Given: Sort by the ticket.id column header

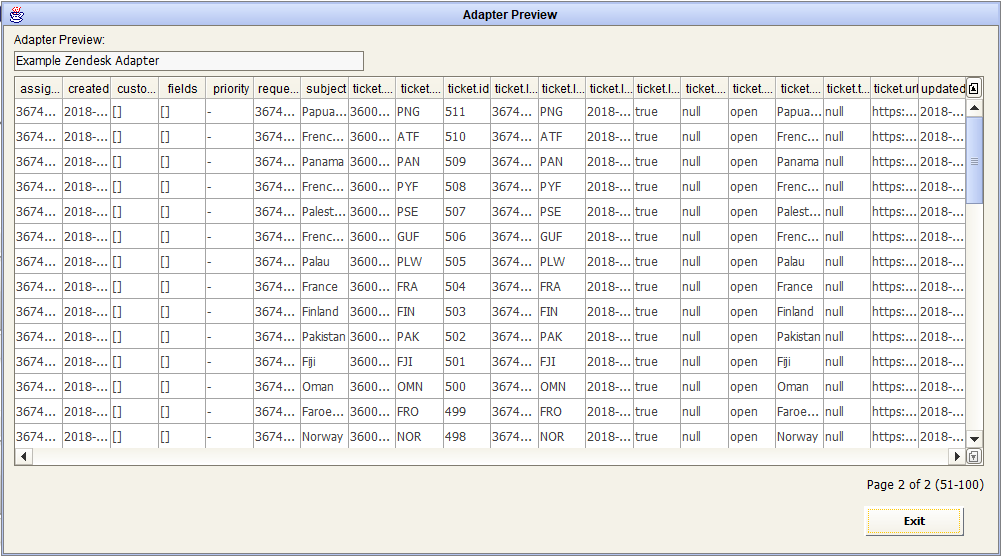Looking at the screenshot, I should [467, 88].
